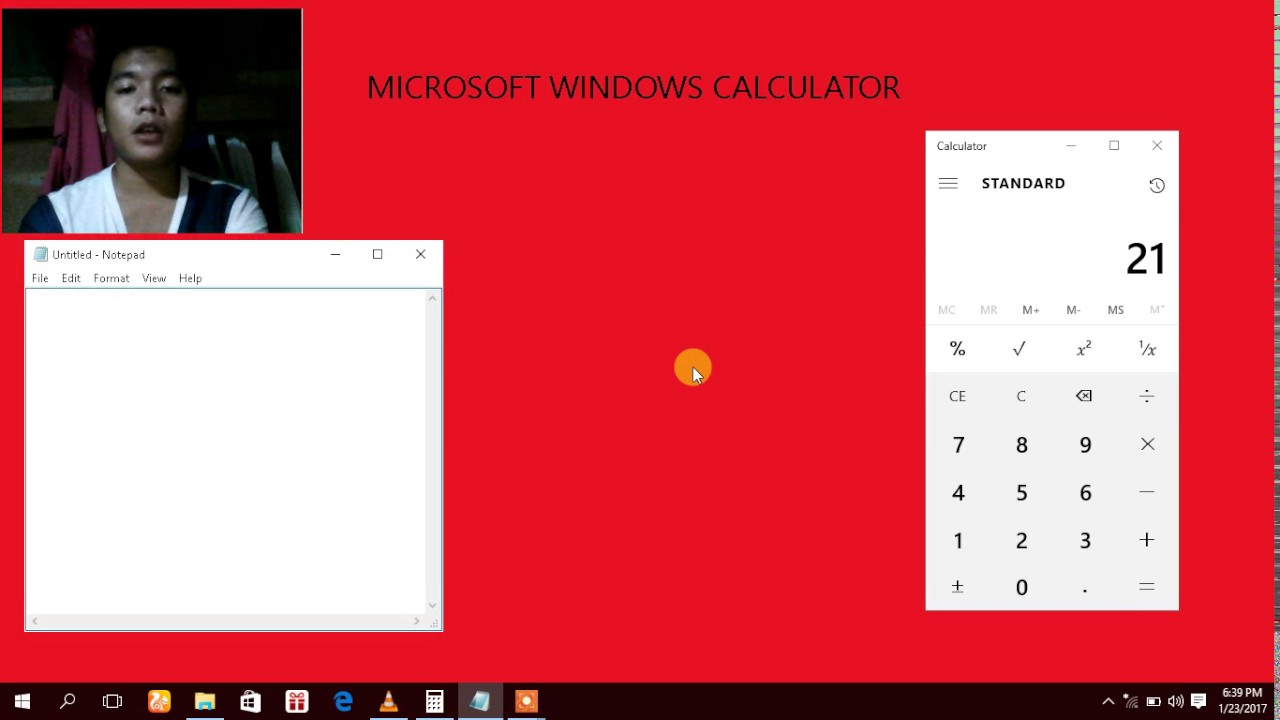
Task: Switch to Notepad via taskbar icon
Action: [480, 702]
